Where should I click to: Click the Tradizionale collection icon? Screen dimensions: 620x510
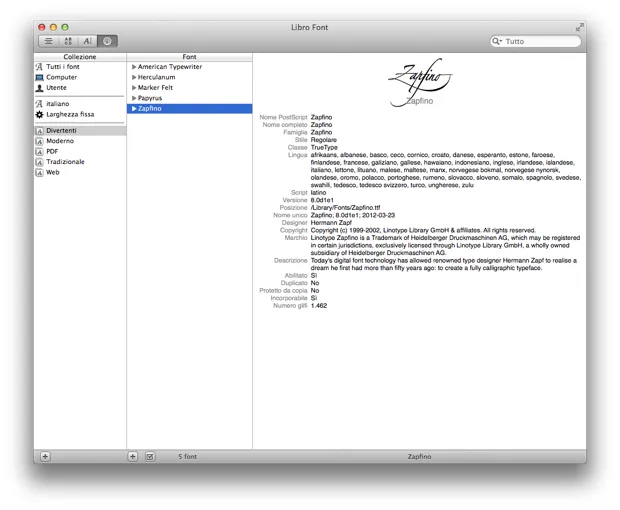coord(39,162)
